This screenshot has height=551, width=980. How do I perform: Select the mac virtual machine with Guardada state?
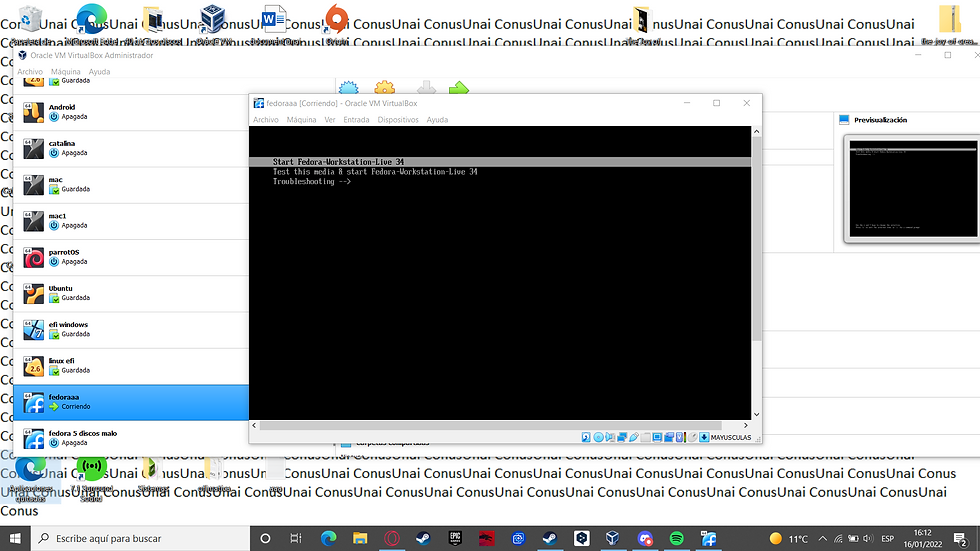tap(131, 185)
